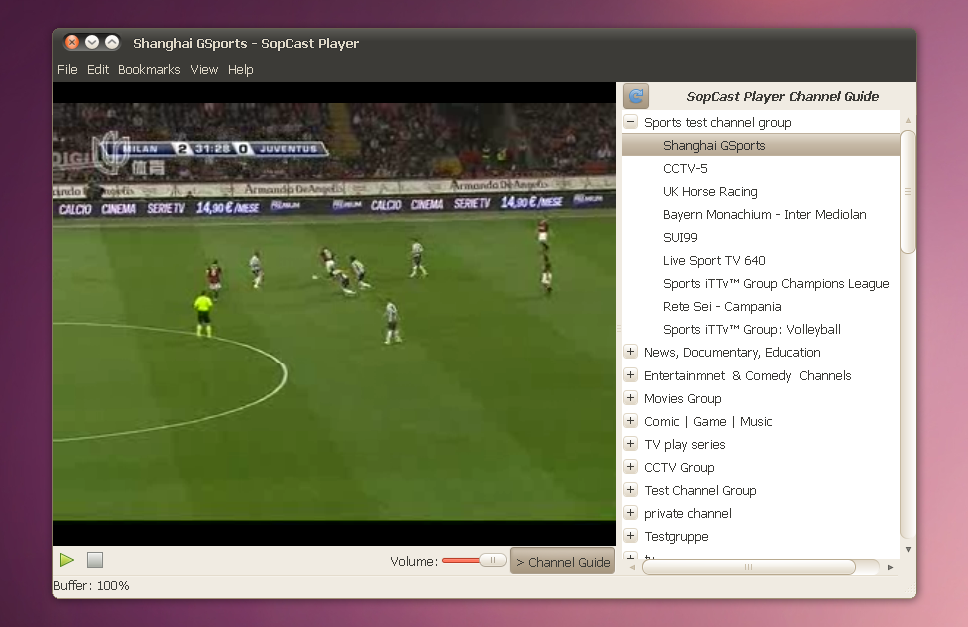Select the CCTV-5 channel
Screen dimensions: 968x627
(x=761, y=168)
